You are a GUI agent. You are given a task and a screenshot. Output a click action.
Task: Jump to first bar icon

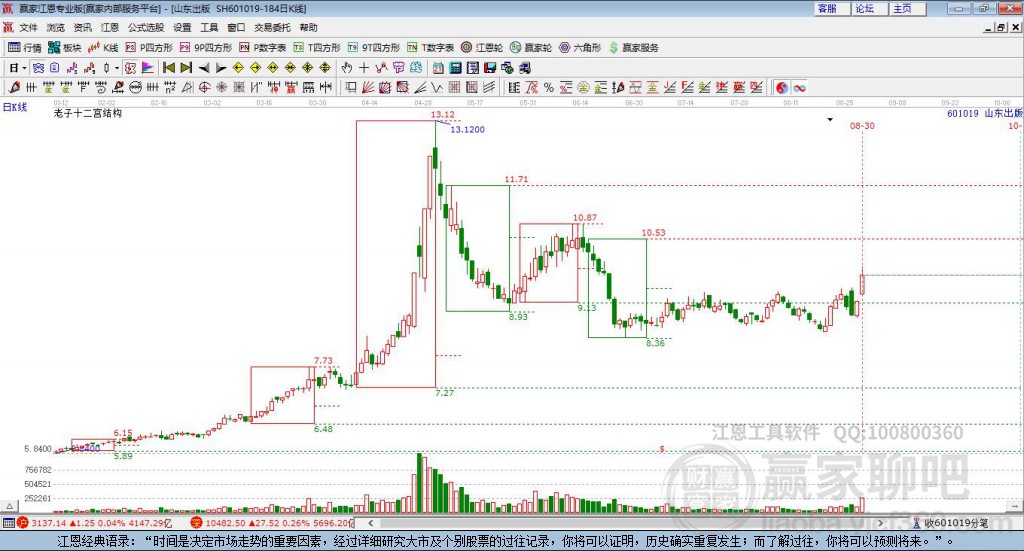click(168, 68)
